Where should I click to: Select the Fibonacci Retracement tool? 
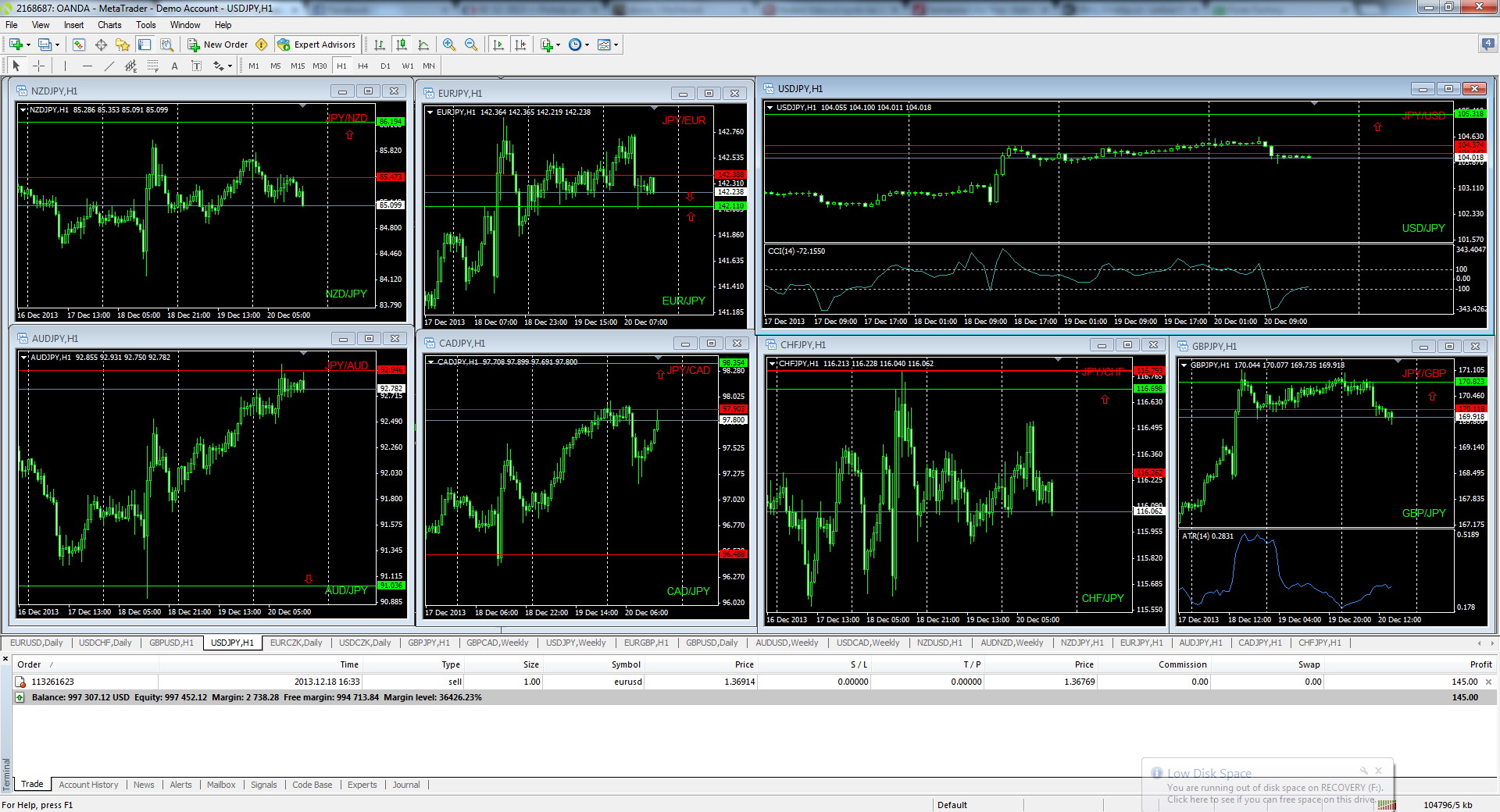click(x=152, y=66)
